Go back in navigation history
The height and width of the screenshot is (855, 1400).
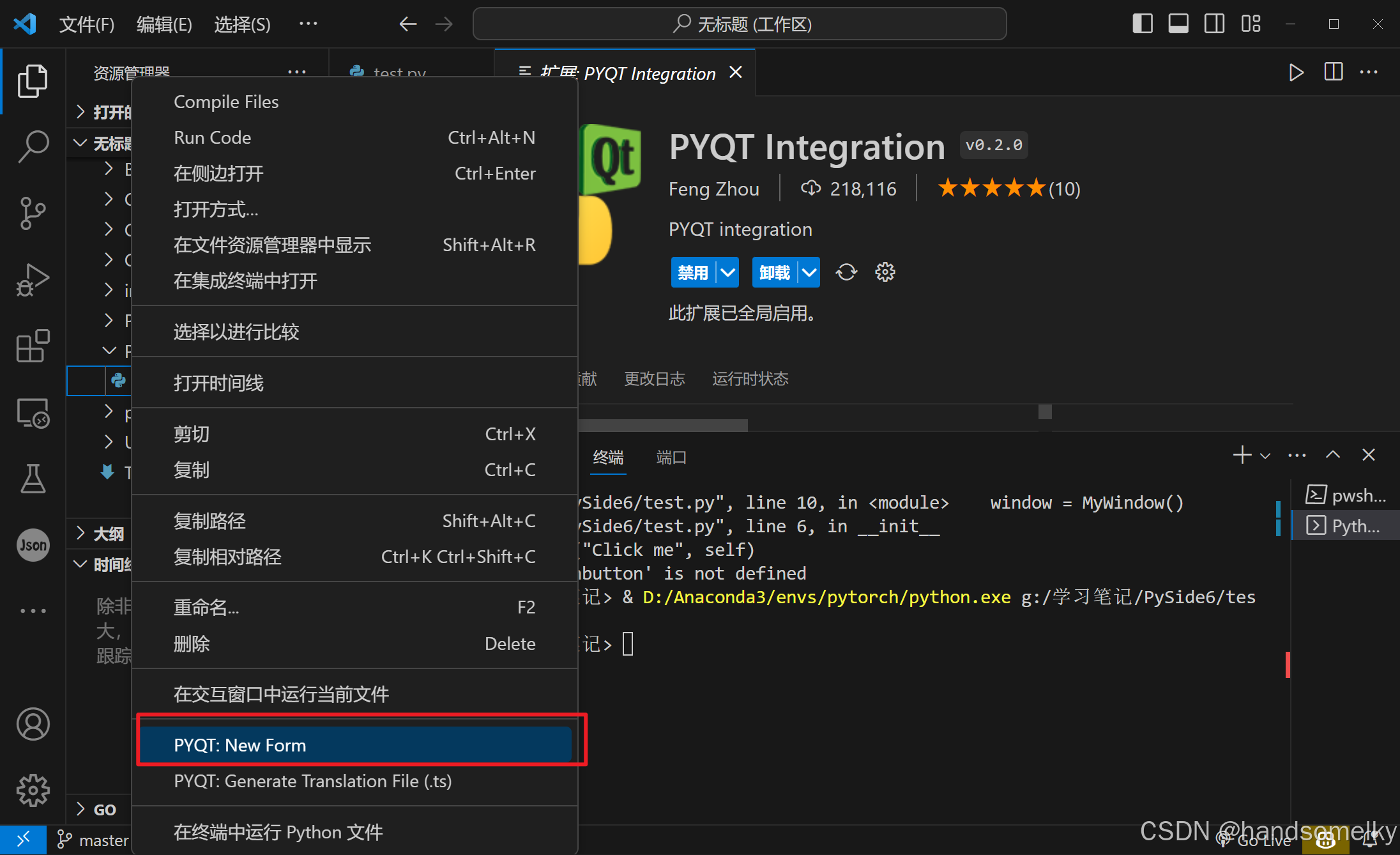[407, 24]
